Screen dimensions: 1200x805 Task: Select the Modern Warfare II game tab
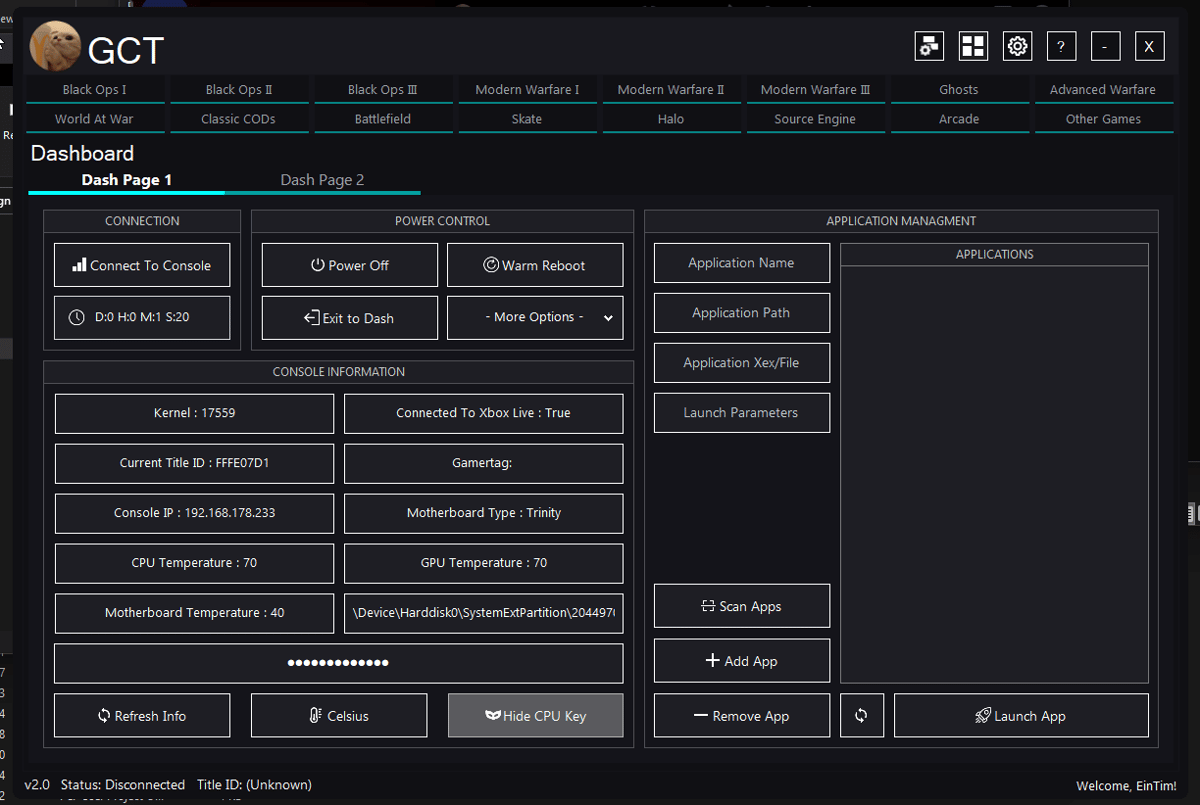click(x=671, y=89)
